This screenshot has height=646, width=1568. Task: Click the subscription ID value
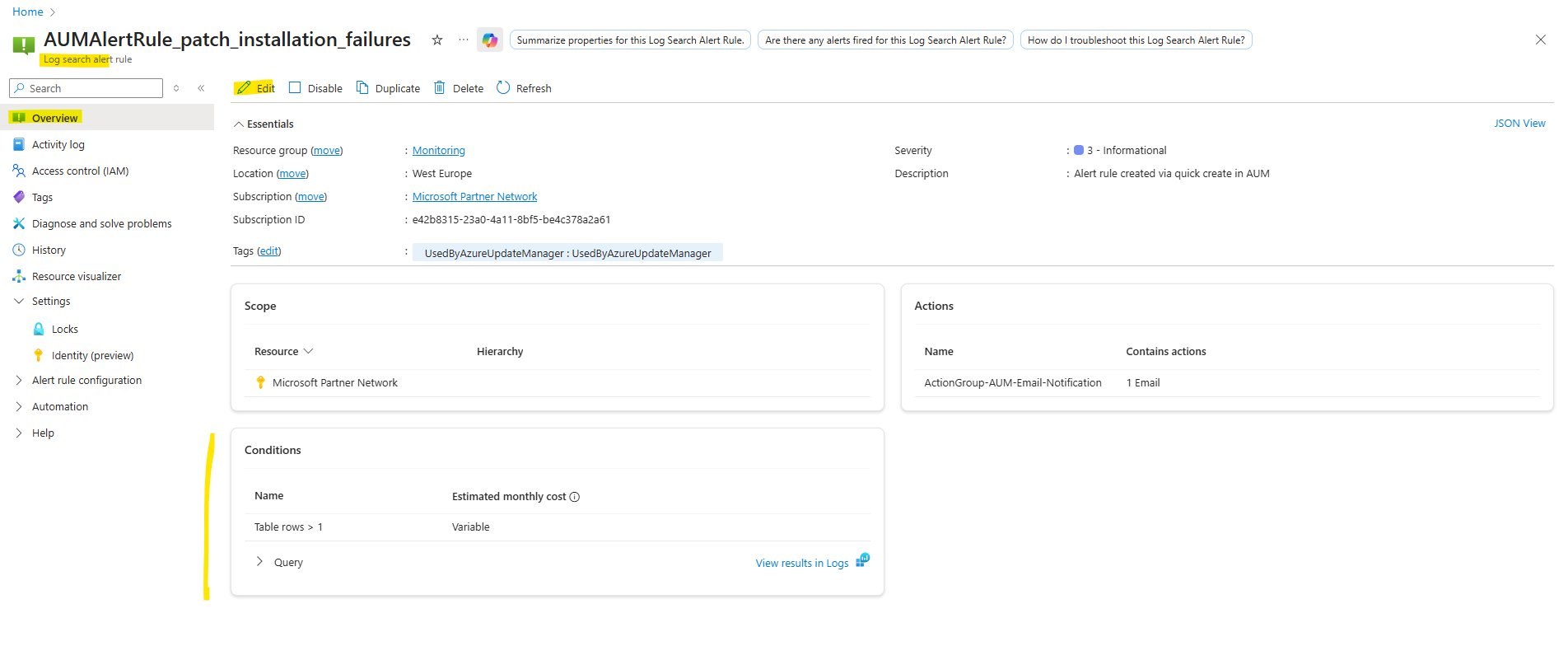tap(511, 220)
